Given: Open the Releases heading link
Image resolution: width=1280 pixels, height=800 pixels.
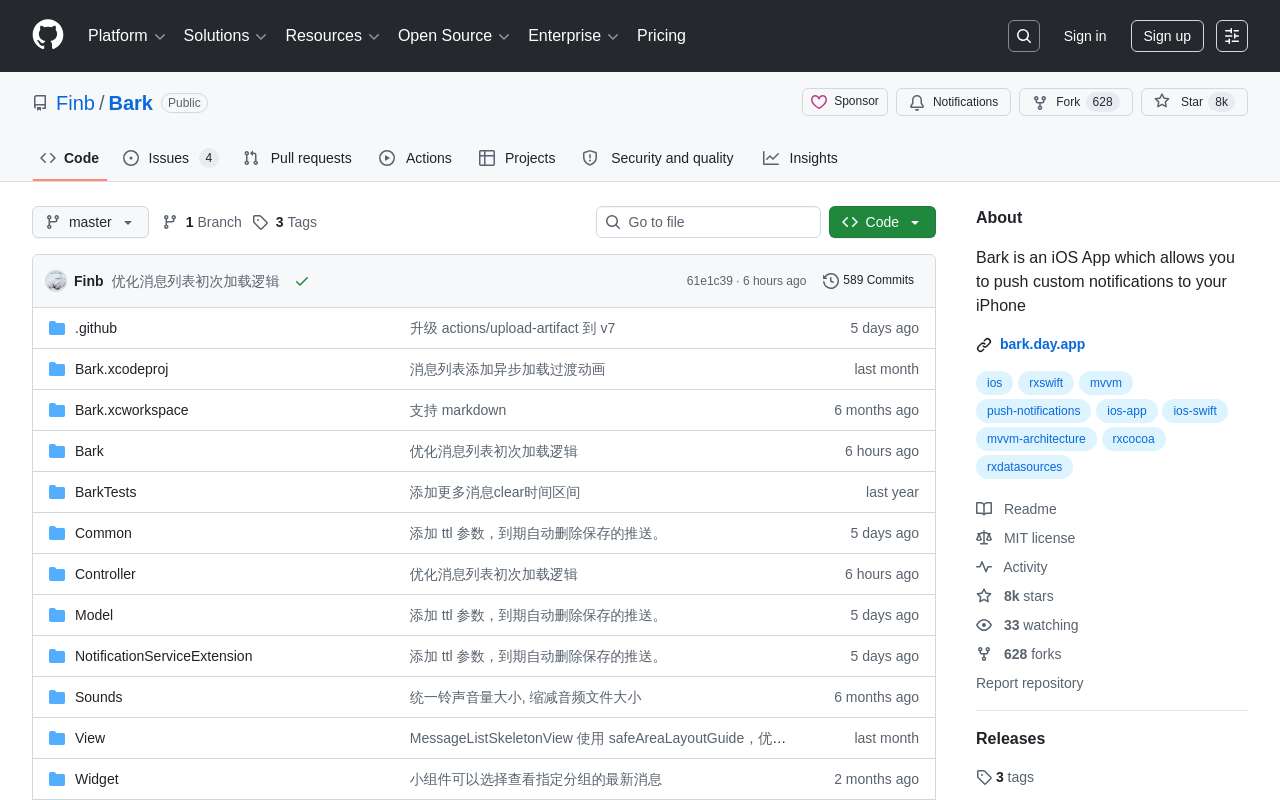Looking at the screenshot, I should 1010,739.
